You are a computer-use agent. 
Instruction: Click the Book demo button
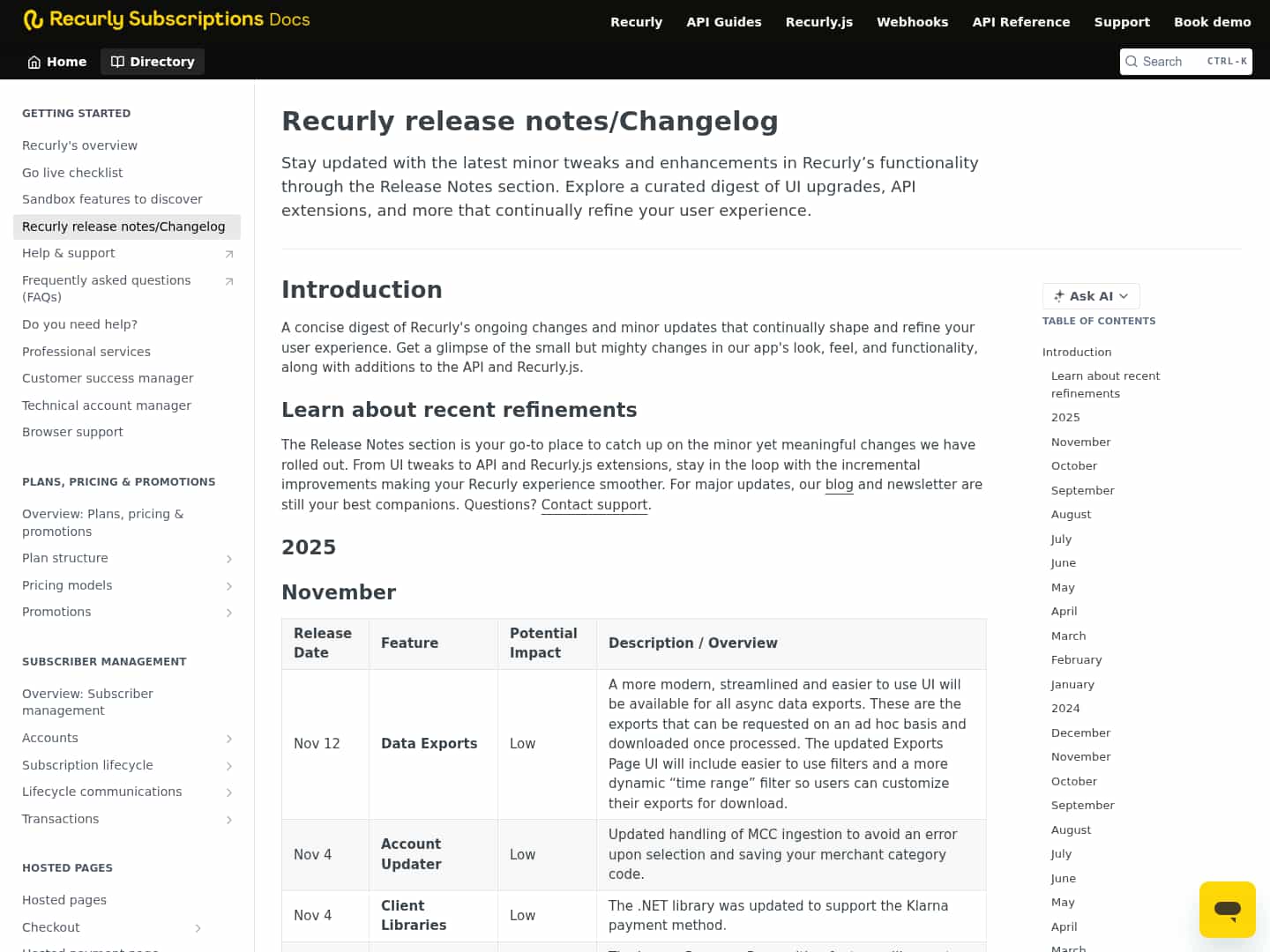click(x=1213, y=22)
